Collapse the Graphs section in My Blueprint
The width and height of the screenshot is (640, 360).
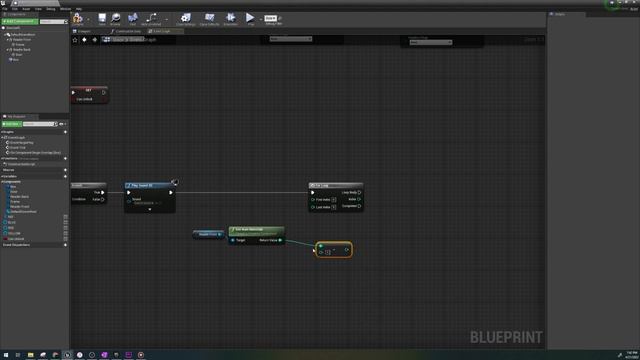(2, 132)
